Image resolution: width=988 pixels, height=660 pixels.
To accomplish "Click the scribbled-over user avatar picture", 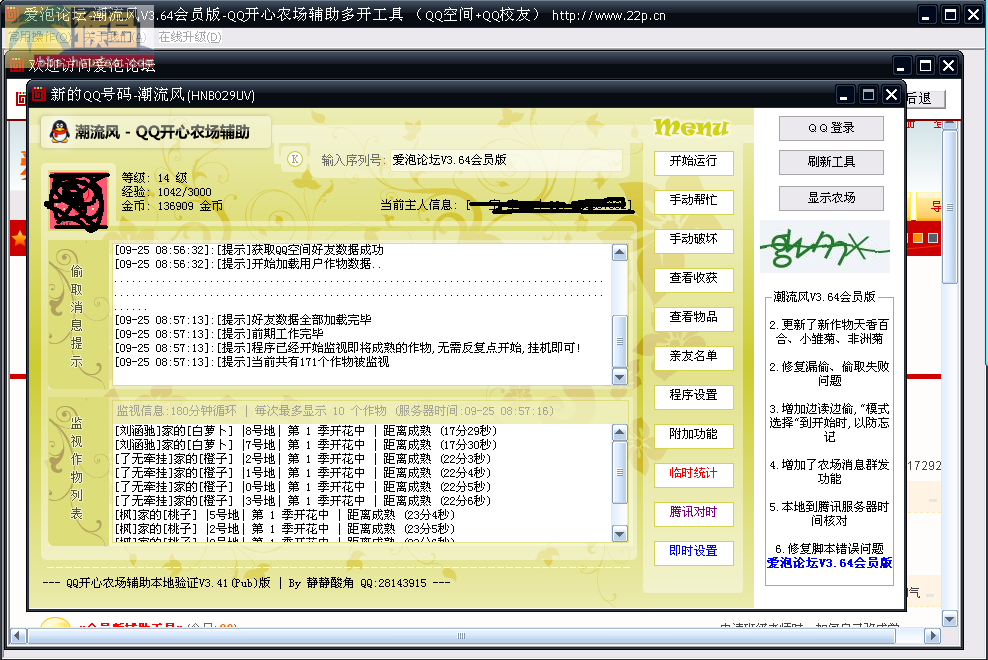I will tap(78, 200).
